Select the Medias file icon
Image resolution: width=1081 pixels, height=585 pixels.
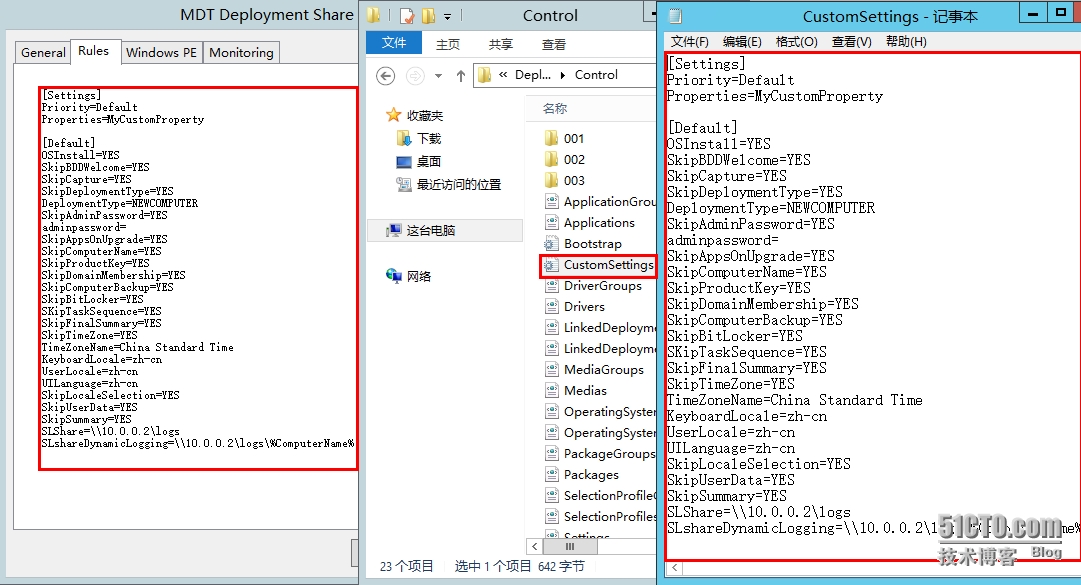pyautogui.click(x=552, y=391)
